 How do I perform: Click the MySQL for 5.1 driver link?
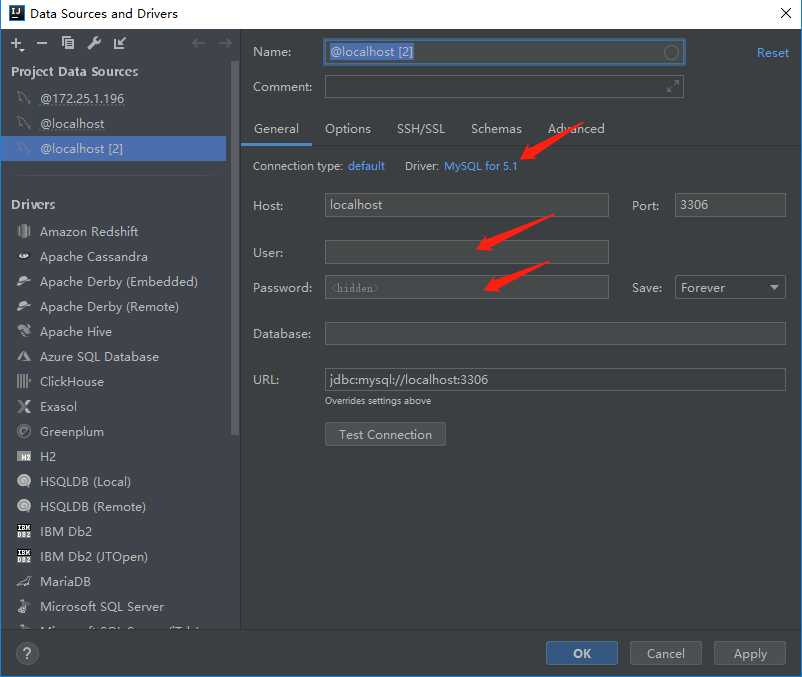pos(481,166)
